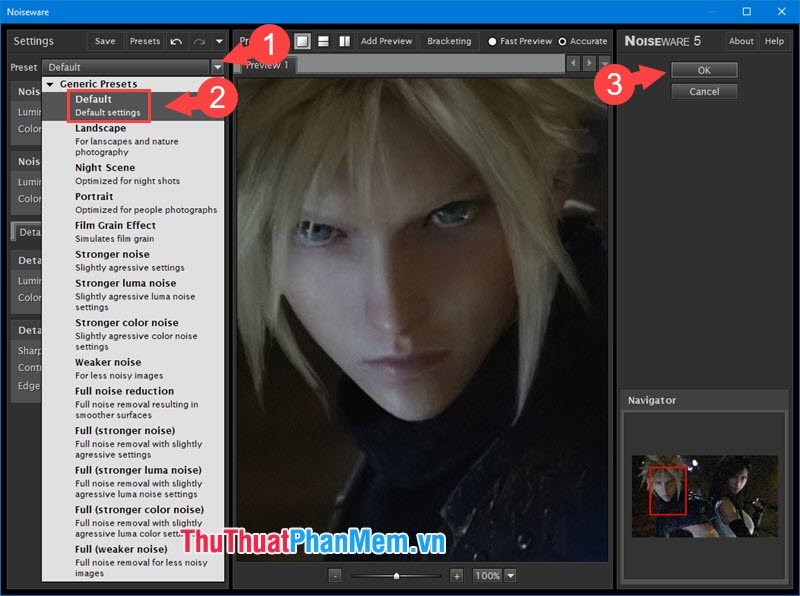Confirm with the OK button
Viewport: 800px width, 596px height.
pos(703,70)
